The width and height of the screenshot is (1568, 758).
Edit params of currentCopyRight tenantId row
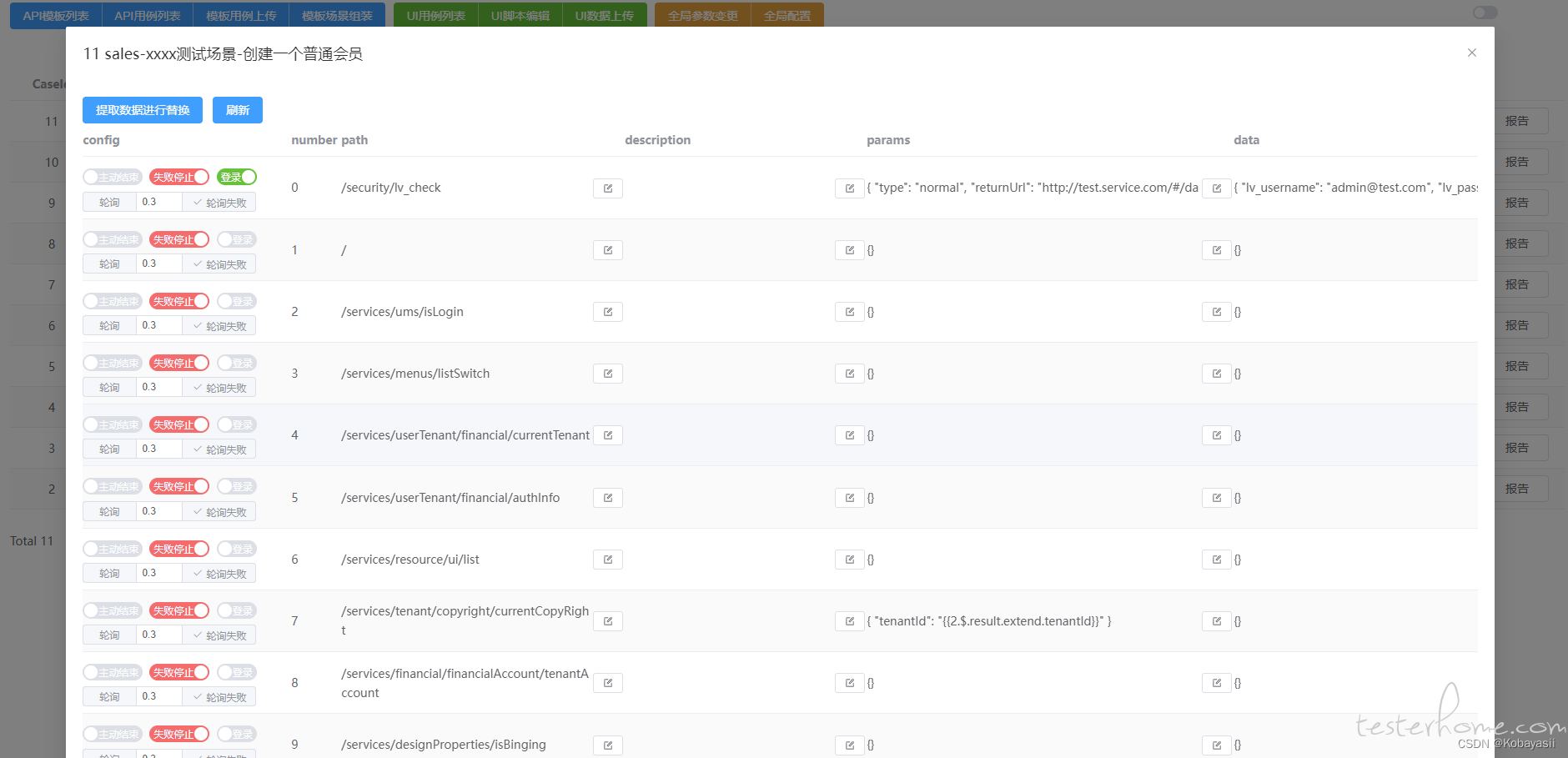[x=849, y=621]
